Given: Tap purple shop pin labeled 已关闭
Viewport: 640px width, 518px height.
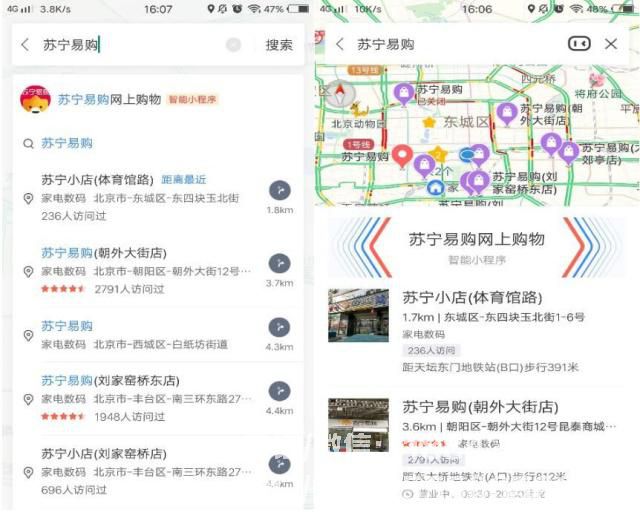Looking at the screenshot, I should [404, 95].
